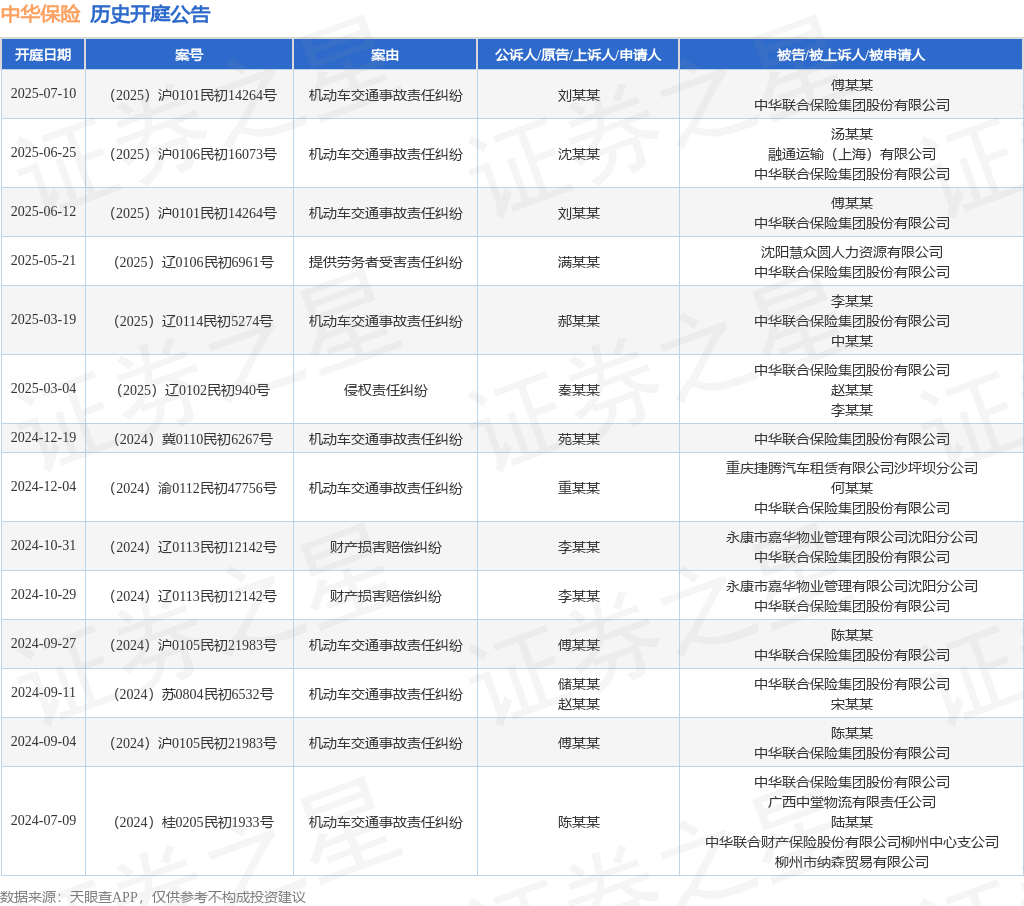Click date cell 2024-12-19
The image size is (1024, 906).
[43, 438]
